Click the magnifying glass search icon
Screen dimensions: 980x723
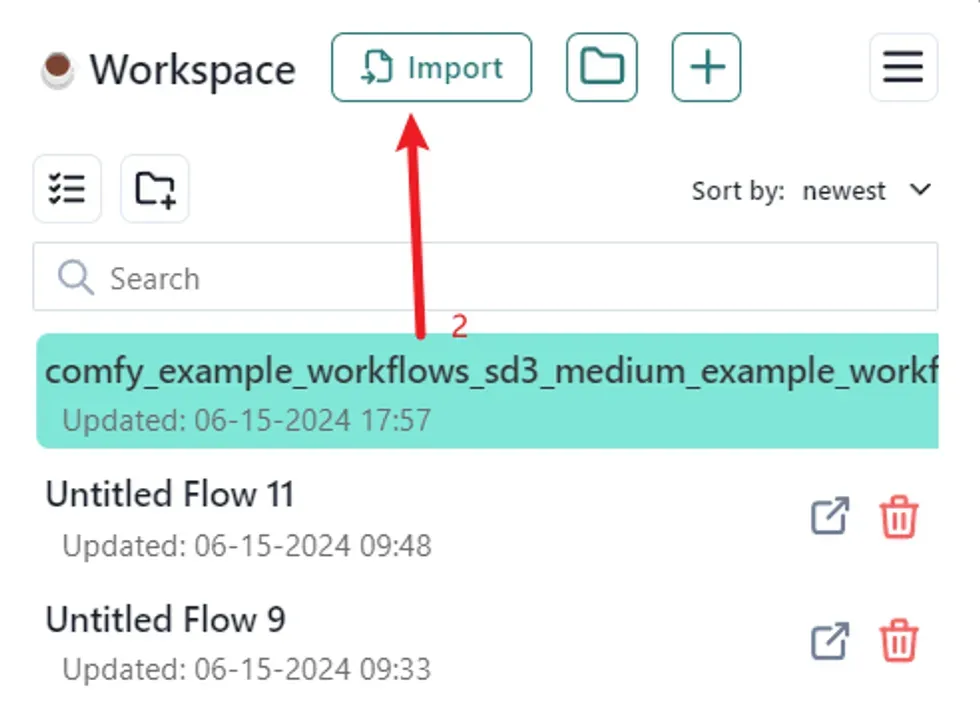click(75, 277)
